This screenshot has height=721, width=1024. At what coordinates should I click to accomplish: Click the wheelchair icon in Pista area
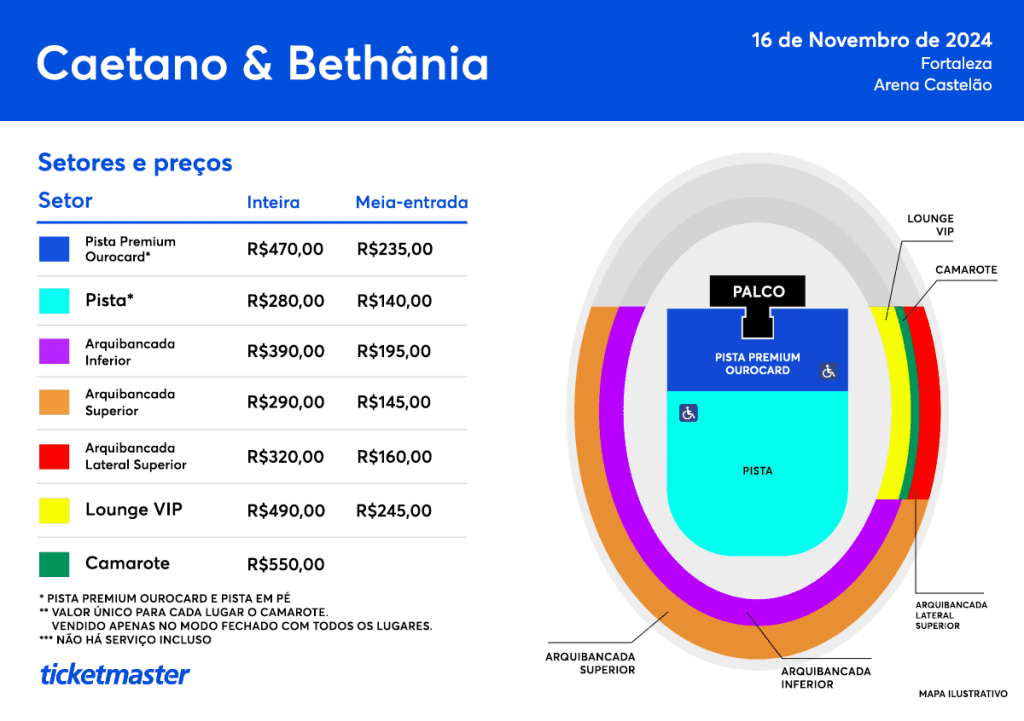point(688,412)
